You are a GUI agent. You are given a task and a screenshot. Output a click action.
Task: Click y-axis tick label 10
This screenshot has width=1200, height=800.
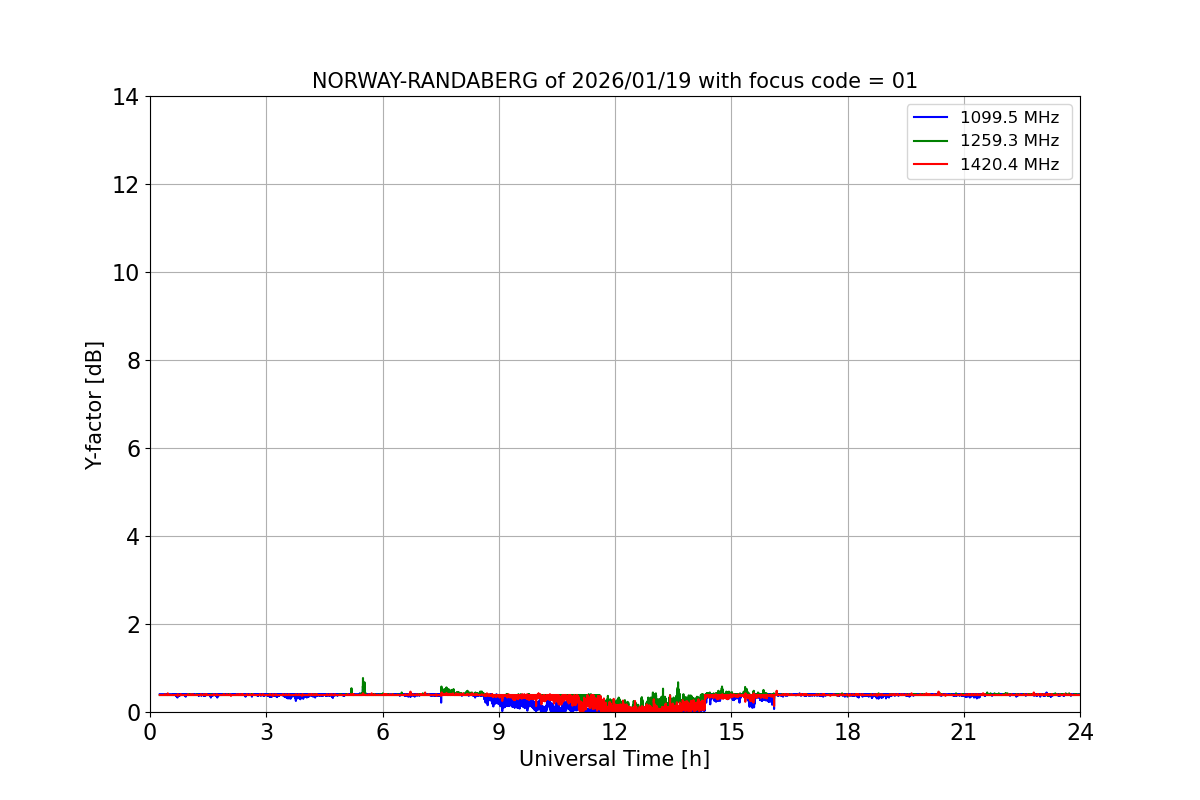[126, 273]
